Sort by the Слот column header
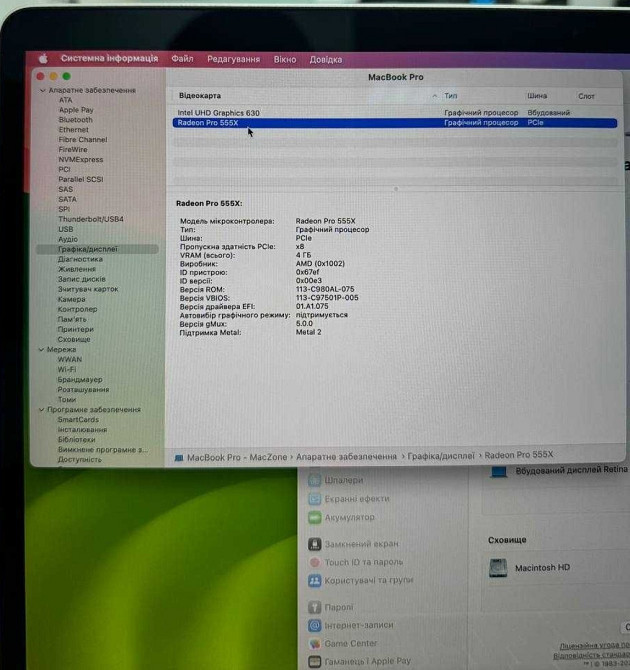Screen dimensions: 630x670 click(x=586, y=96)
